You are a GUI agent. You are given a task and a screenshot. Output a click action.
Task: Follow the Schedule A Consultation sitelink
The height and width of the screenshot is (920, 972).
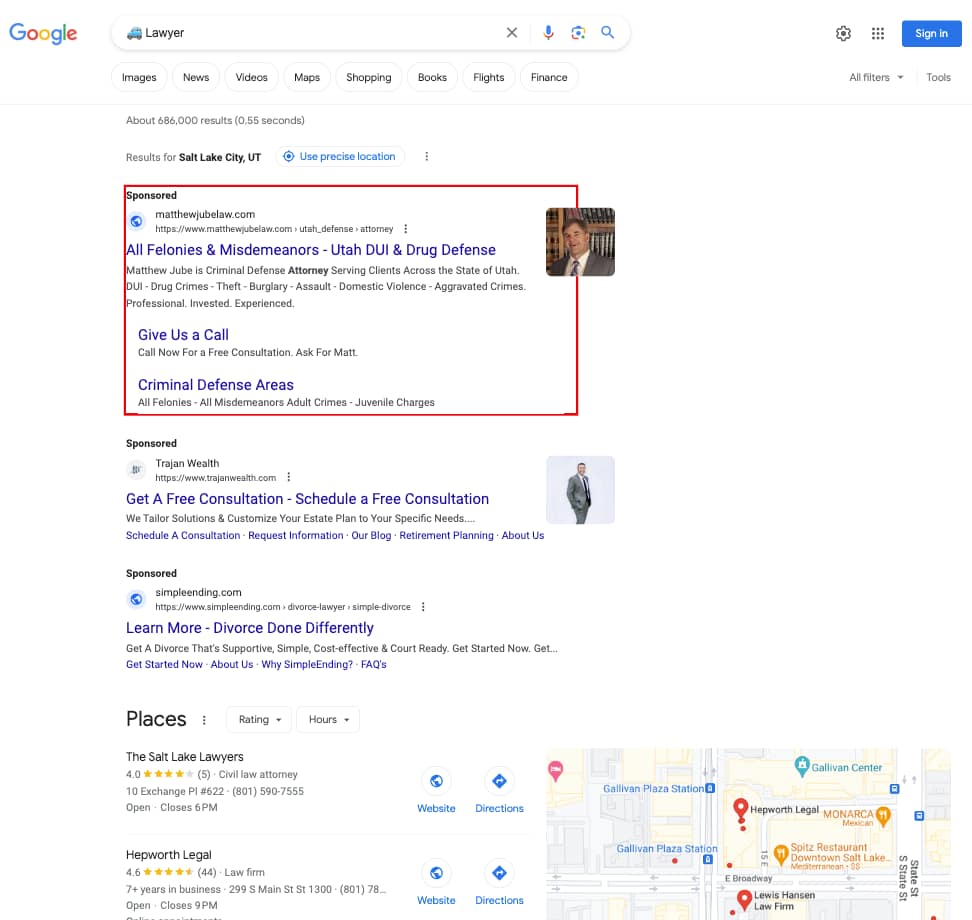pyautogui.click(x=183, y=536)
